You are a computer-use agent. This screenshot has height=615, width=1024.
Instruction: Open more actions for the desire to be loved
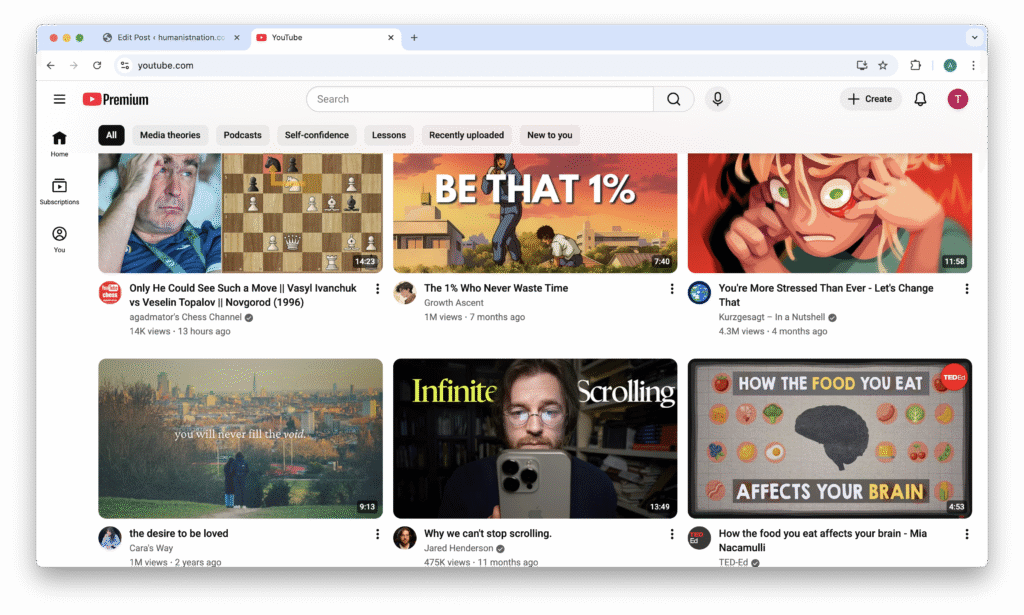tap(377, 534)
